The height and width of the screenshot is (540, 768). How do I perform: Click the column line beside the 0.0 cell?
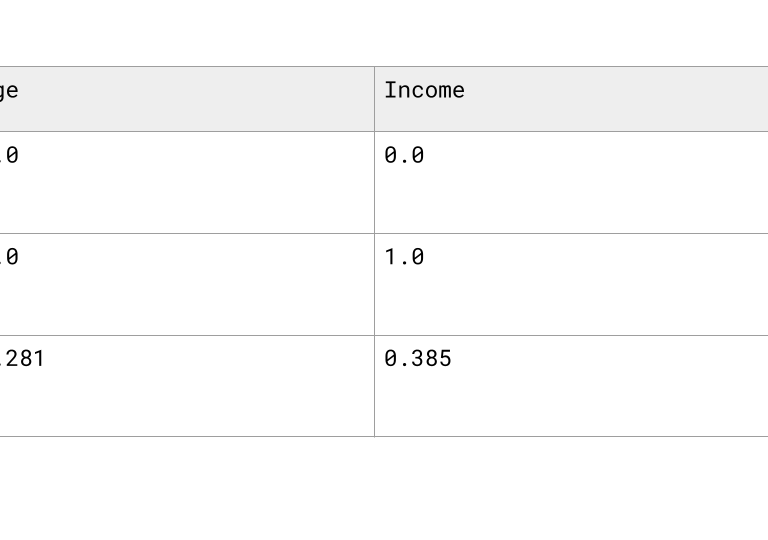[375, 182]
